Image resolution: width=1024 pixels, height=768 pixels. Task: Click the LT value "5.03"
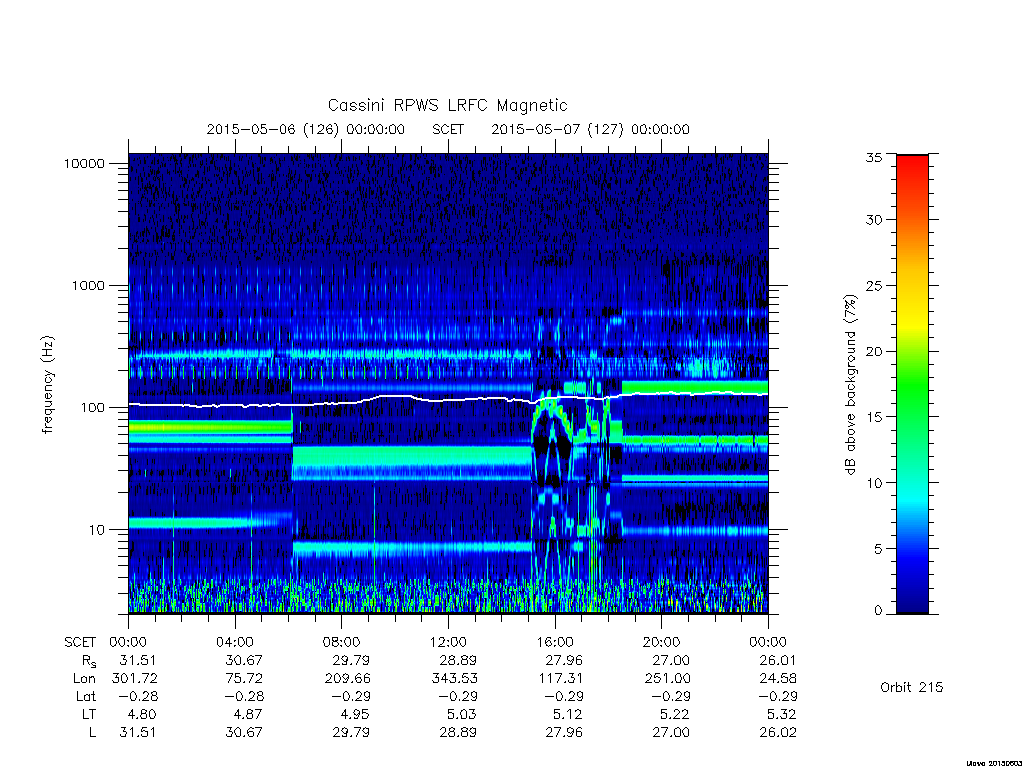pyautogui.click(x=462, y=714)
